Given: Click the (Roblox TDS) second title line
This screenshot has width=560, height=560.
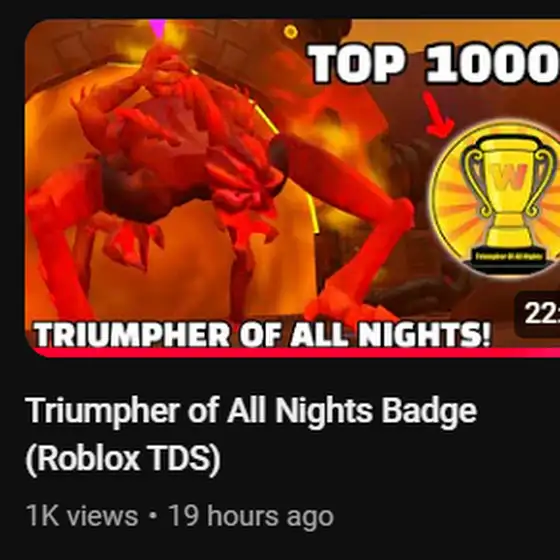Looking at the screenshot, I should point(123,459).
